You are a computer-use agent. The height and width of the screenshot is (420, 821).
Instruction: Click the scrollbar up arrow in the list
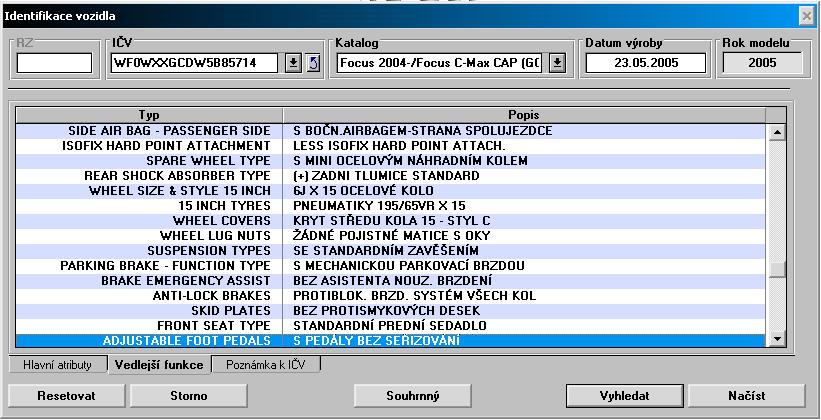click(777, 131)
